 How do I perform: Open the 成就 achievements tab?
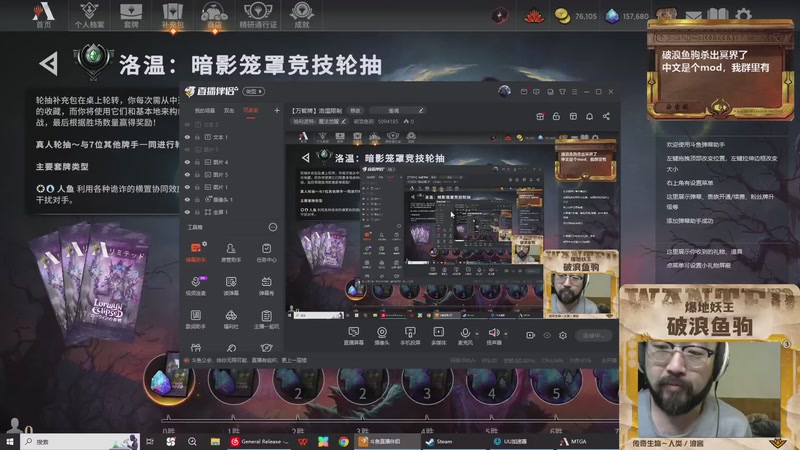(302, 15)
